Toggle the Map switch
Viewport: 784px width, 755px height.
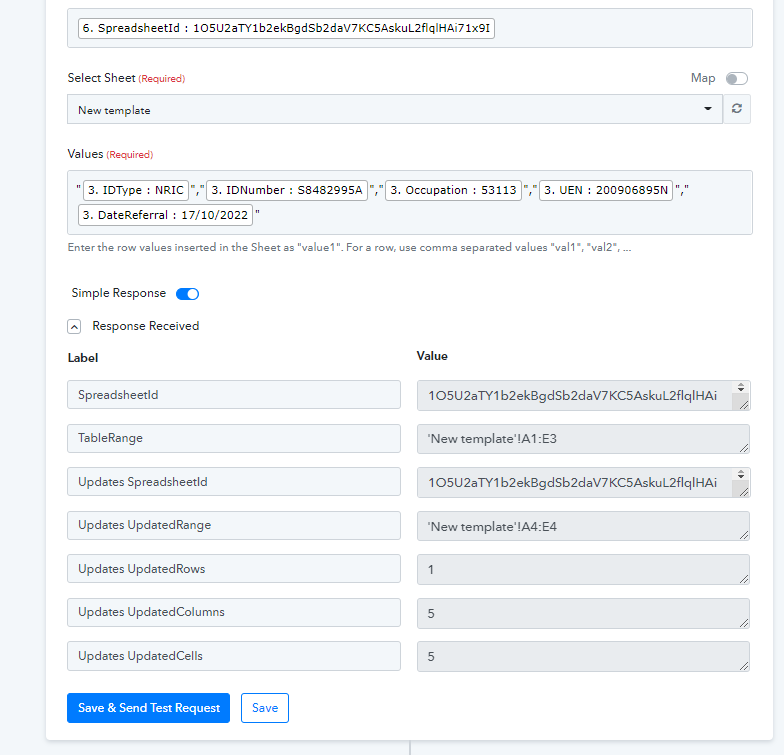[736, 78]
